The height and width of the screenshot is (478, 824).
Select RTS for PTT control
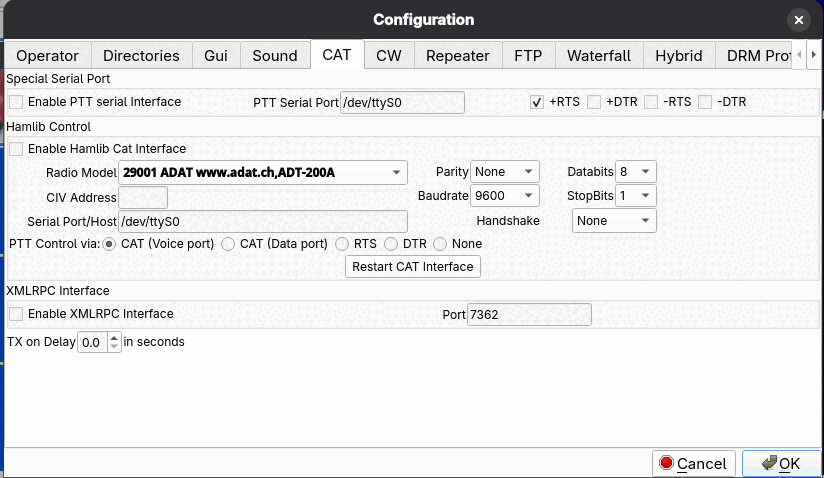(342, 244)
